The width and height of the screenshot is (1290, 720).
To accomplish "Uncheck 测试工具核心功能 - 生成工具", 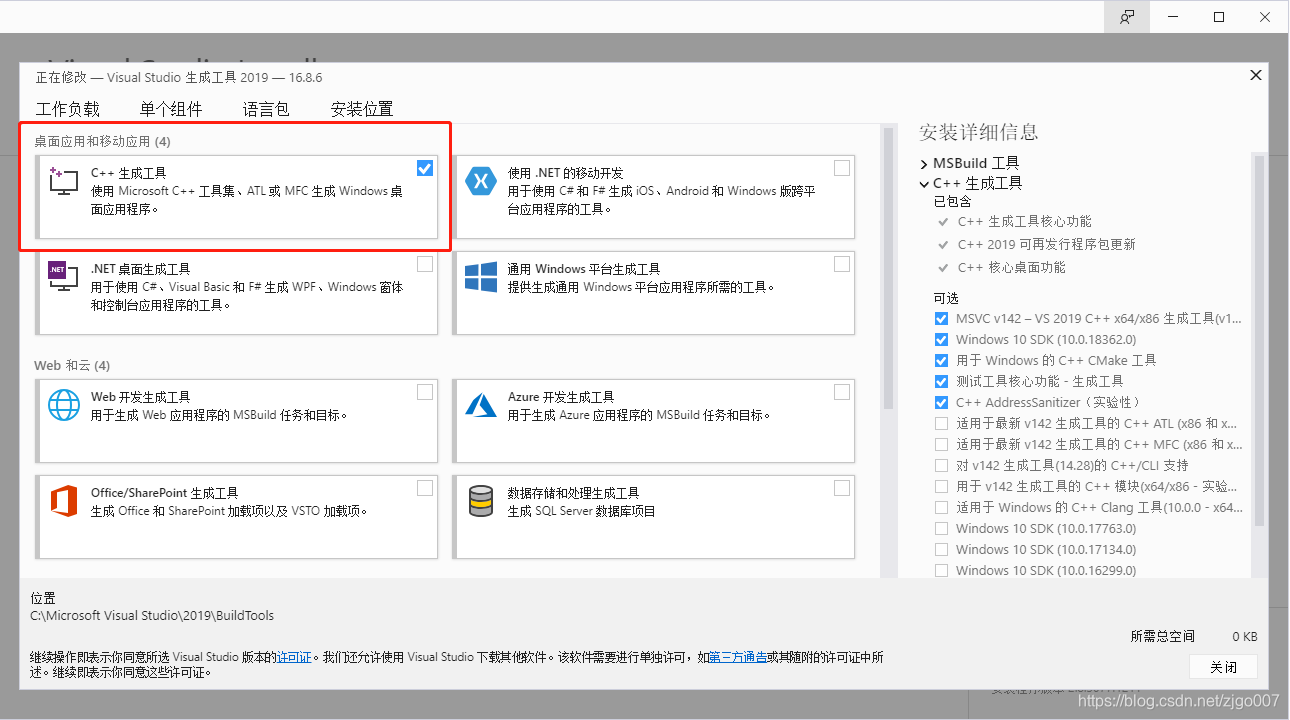I will (941, 381).
